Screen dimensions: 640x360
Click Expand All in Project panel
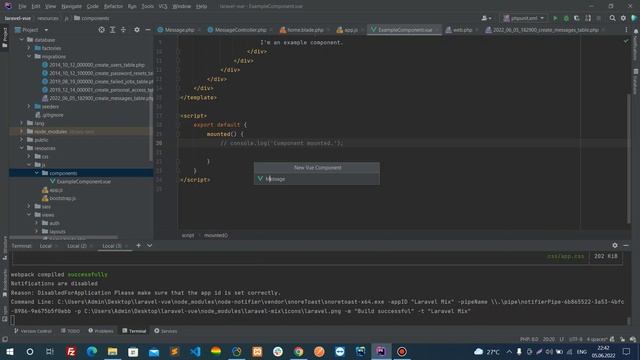click(113, 30)
